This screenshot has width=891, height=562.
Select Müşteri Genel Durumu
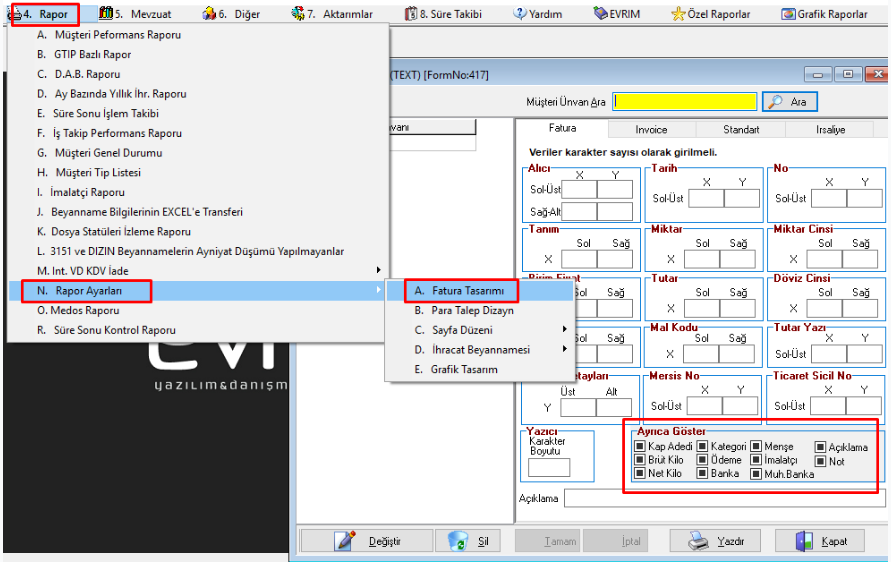(x=198, y=153)
